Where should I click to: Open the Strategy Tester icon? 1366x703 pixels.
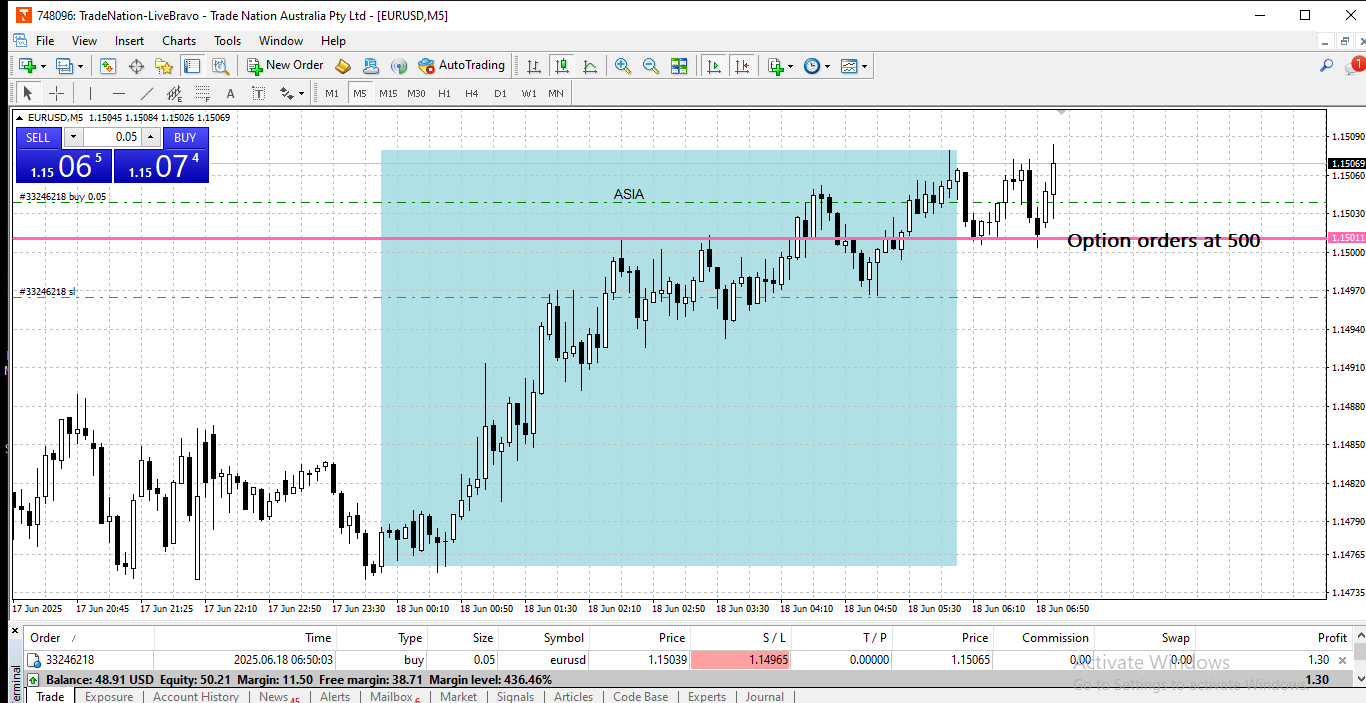click(x=221, y=66)
